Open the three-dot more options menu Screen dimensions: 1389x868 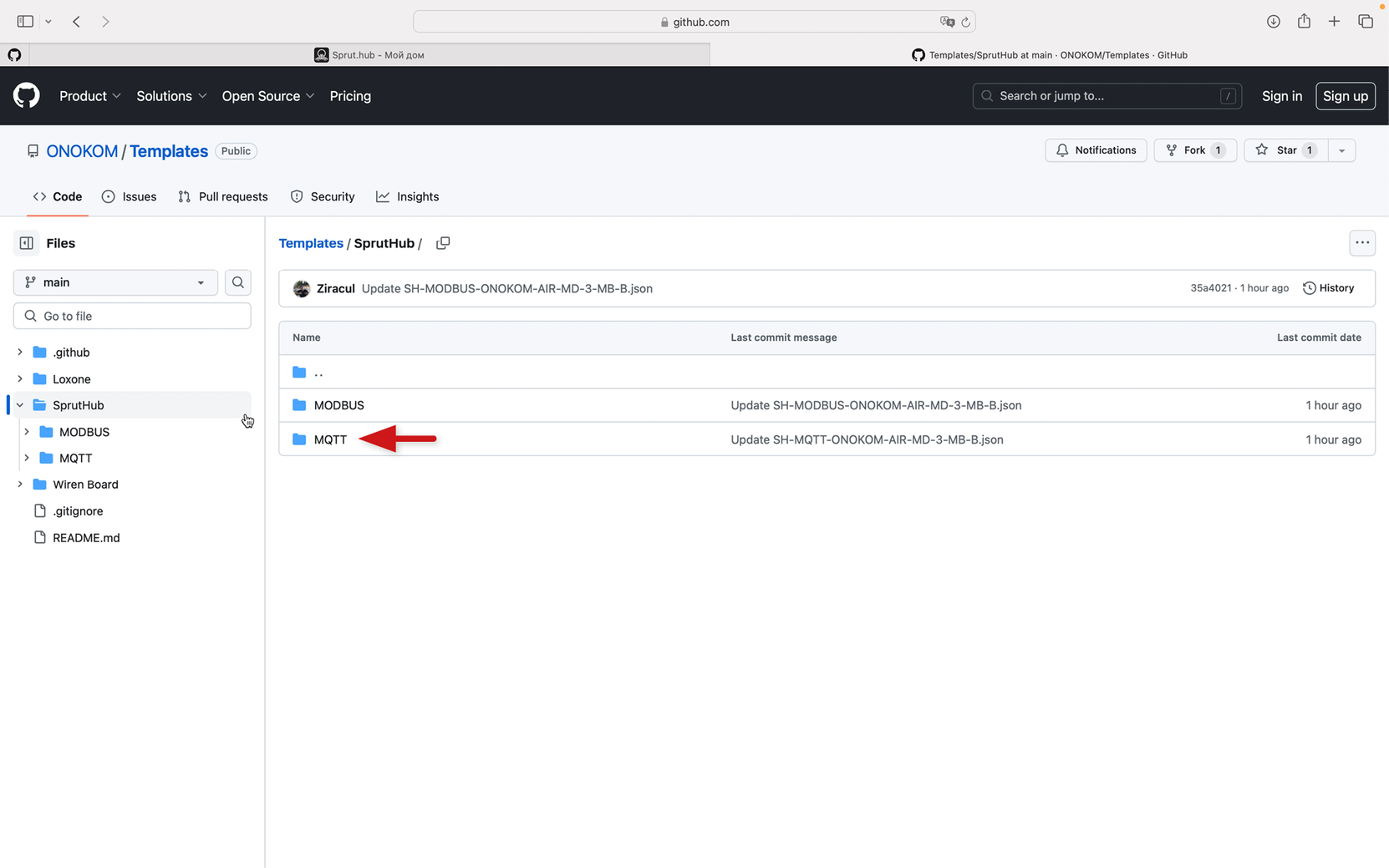pyautogui.click(x=1361, y=243)
